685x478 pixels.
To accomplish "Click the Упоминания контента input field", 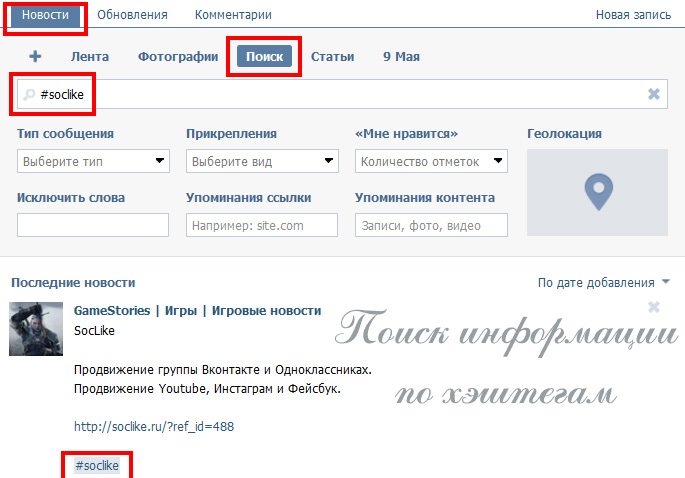I will coord(431,225).
